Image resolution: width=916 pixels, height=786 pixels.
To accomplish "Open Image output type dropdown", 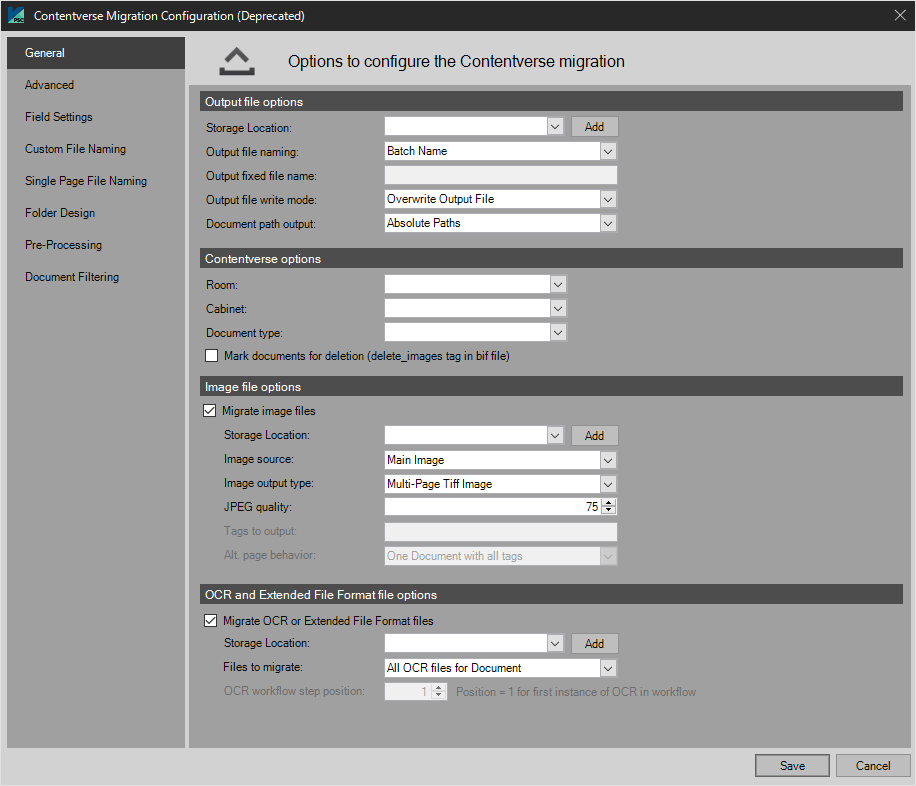I will (x=608, y=484).
